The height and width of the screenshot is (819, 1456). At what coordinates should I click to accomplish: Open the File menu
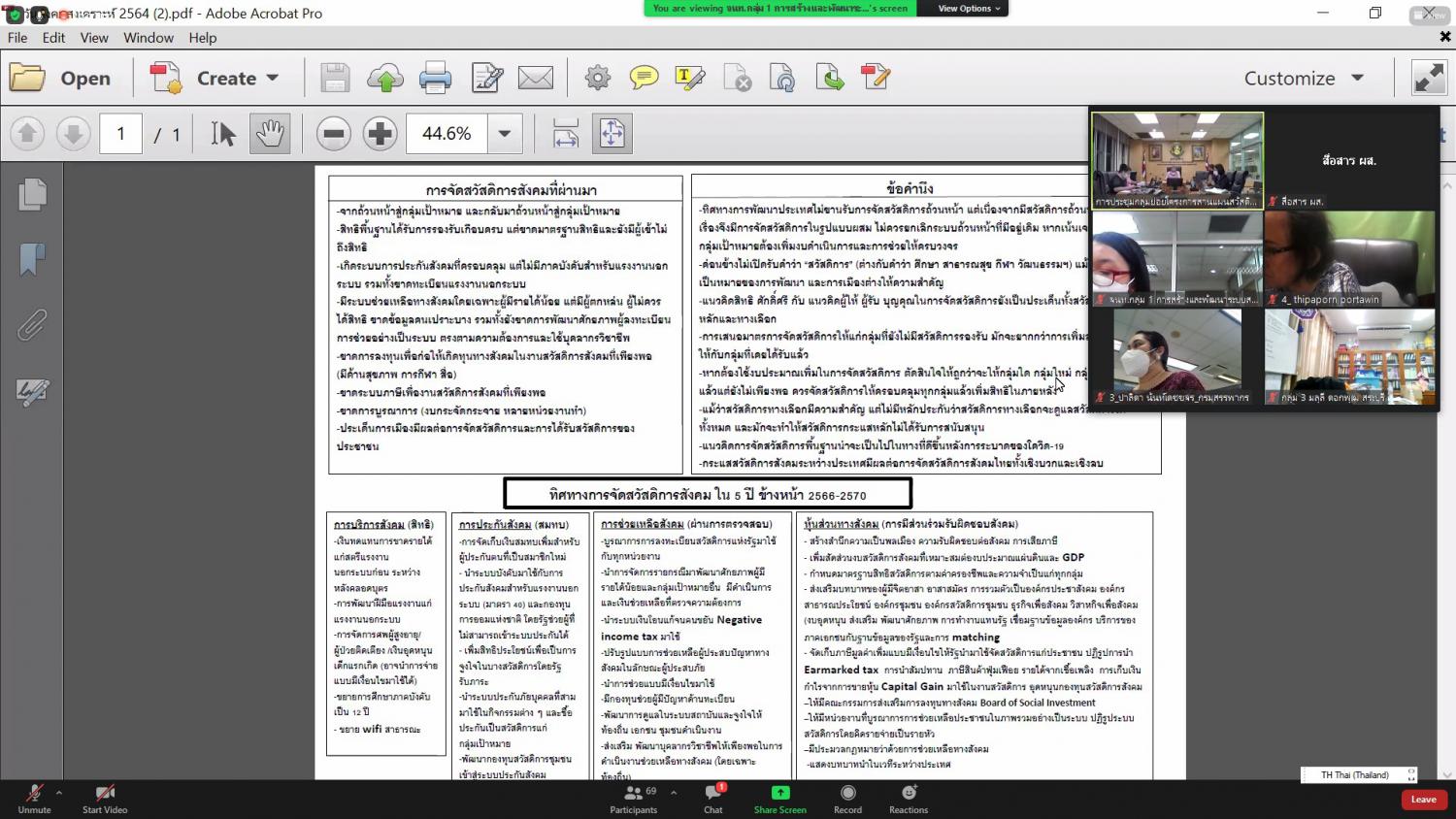coord(17,38)
